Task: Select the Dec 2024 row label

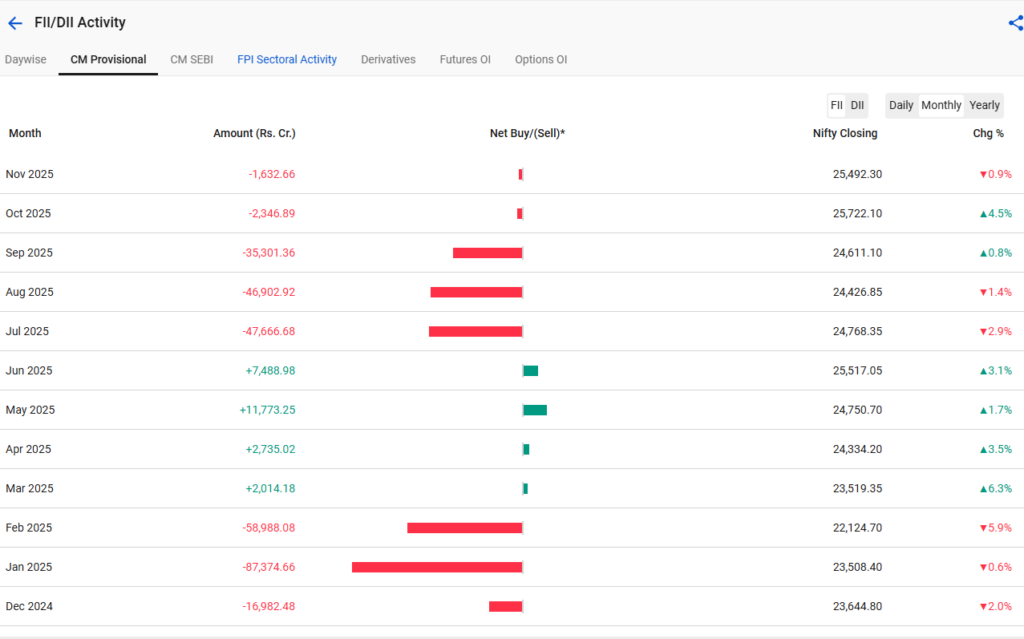Action: point(29,606)
